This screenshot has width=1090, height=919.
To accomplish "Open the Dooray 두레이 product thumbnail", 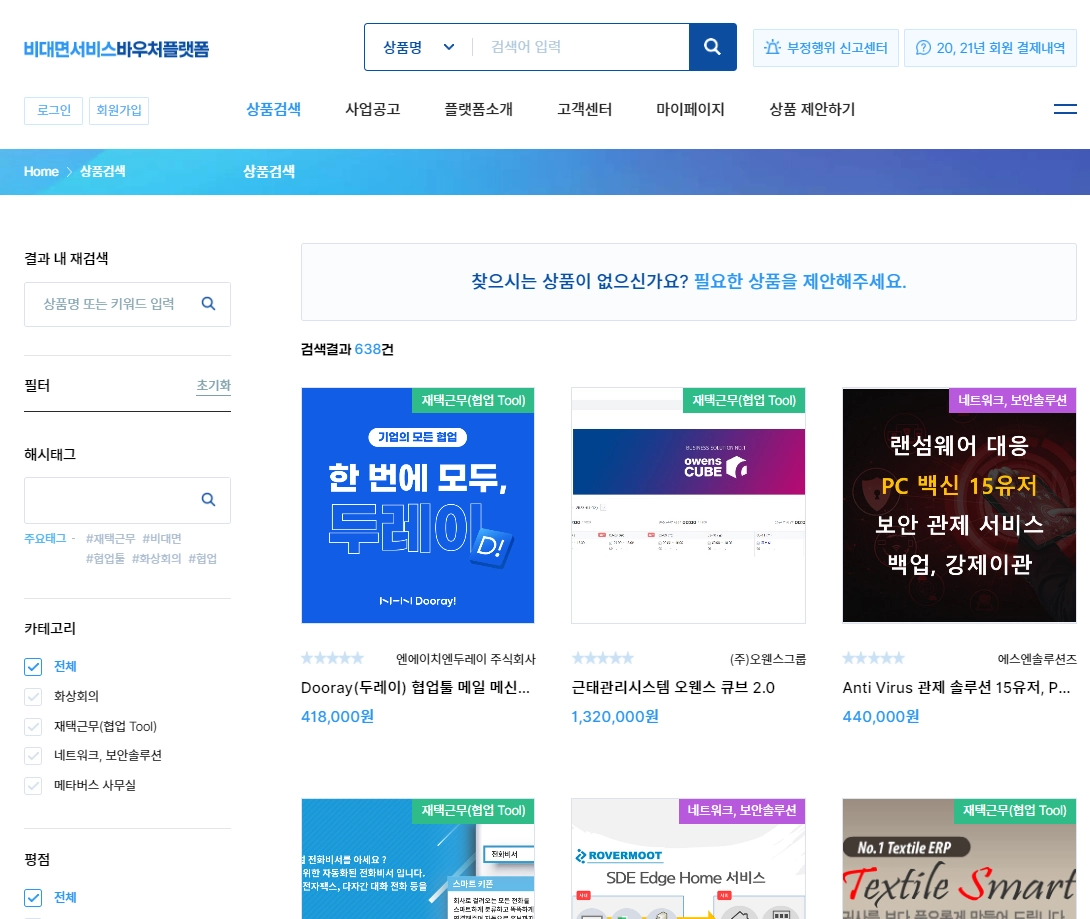I will [418, 505].
